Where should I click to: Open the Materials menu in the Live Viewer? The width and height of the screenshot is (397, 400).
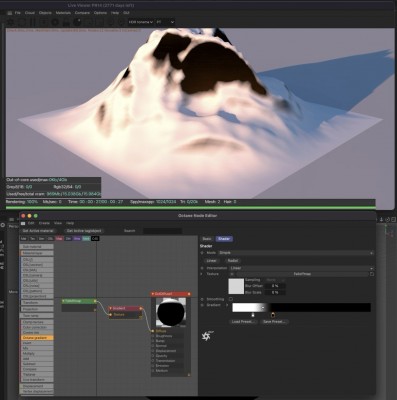63,13
